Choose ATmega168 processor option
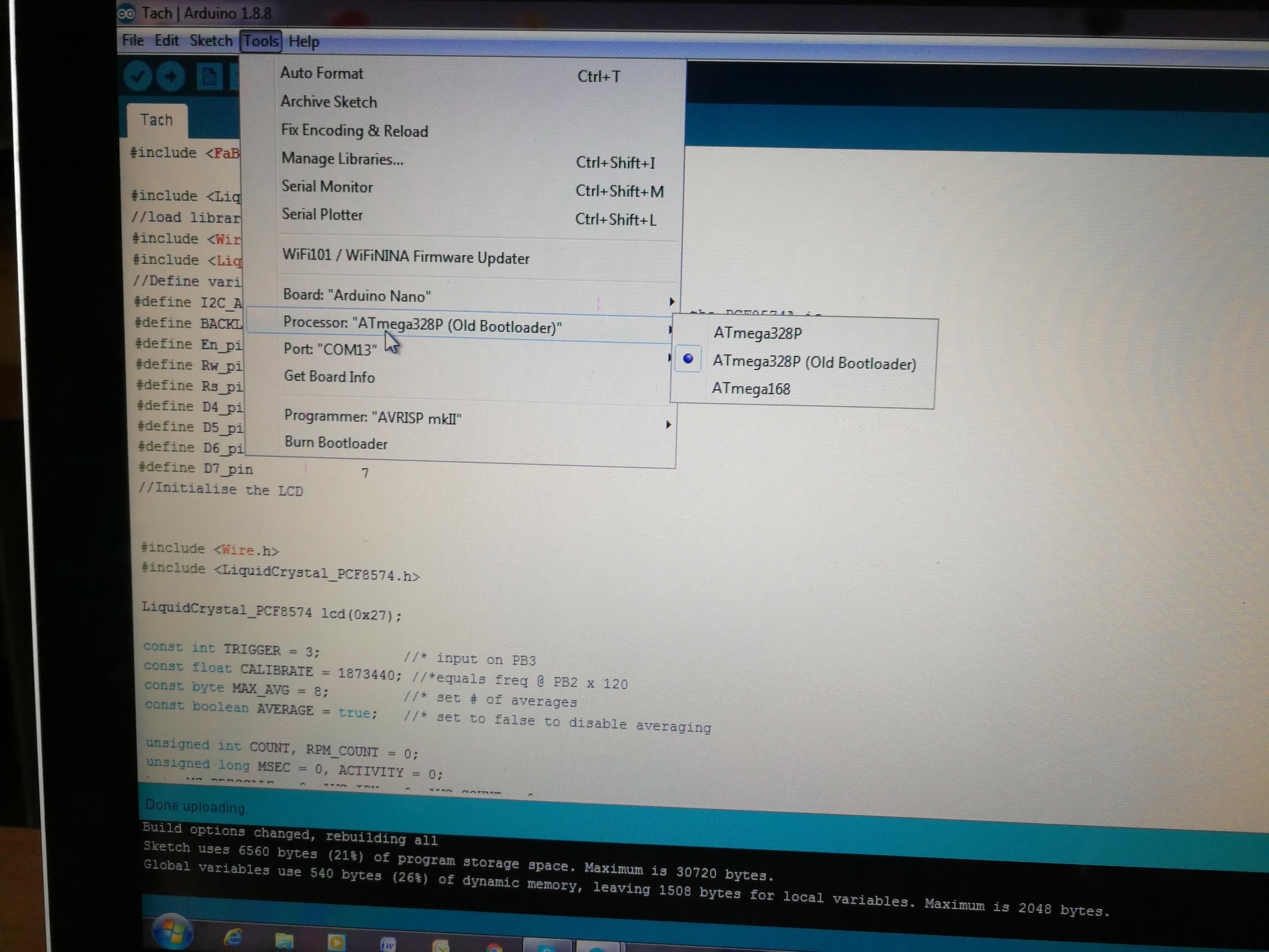The height and width of the screenshot is (952, 1269). tap(751, 389)
